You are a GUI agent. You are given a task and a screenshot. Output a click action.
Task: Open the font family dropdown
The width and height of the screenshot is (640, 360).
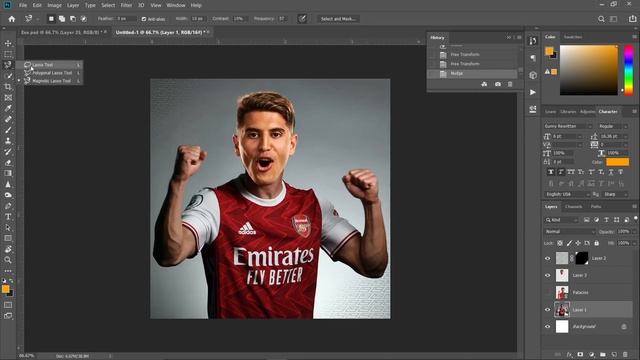568,126
